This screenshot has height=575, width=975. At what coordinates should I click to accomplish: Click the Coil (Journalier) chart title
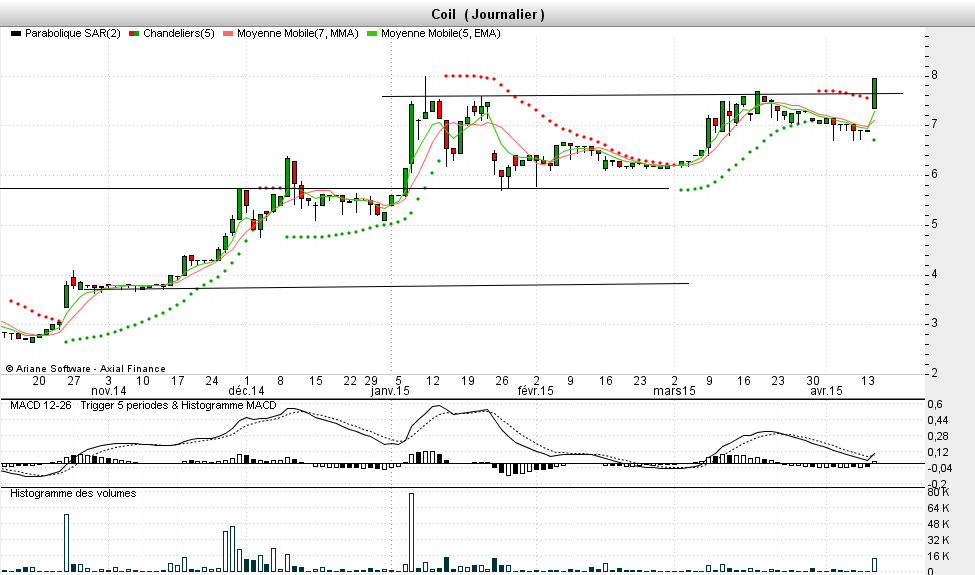coord(487,14)
